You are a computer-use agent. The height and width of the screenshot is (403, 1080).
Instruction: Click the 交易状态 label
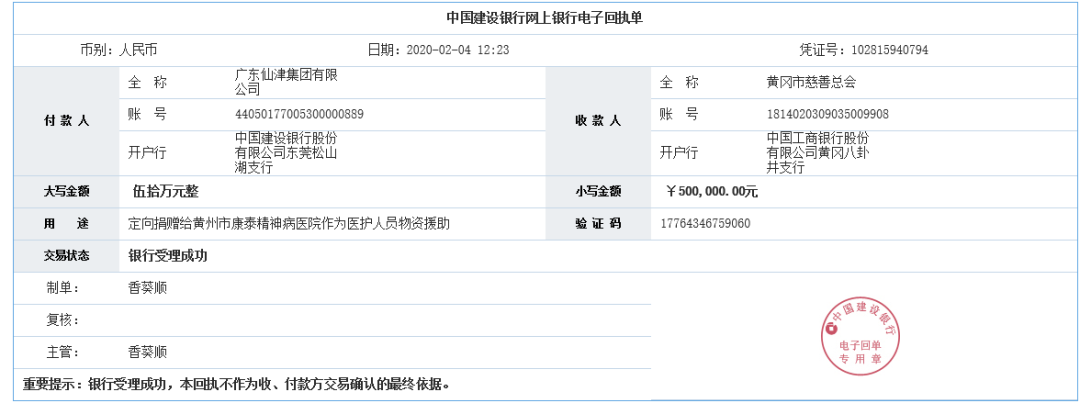pyautogui.click(x=66, y=256)
